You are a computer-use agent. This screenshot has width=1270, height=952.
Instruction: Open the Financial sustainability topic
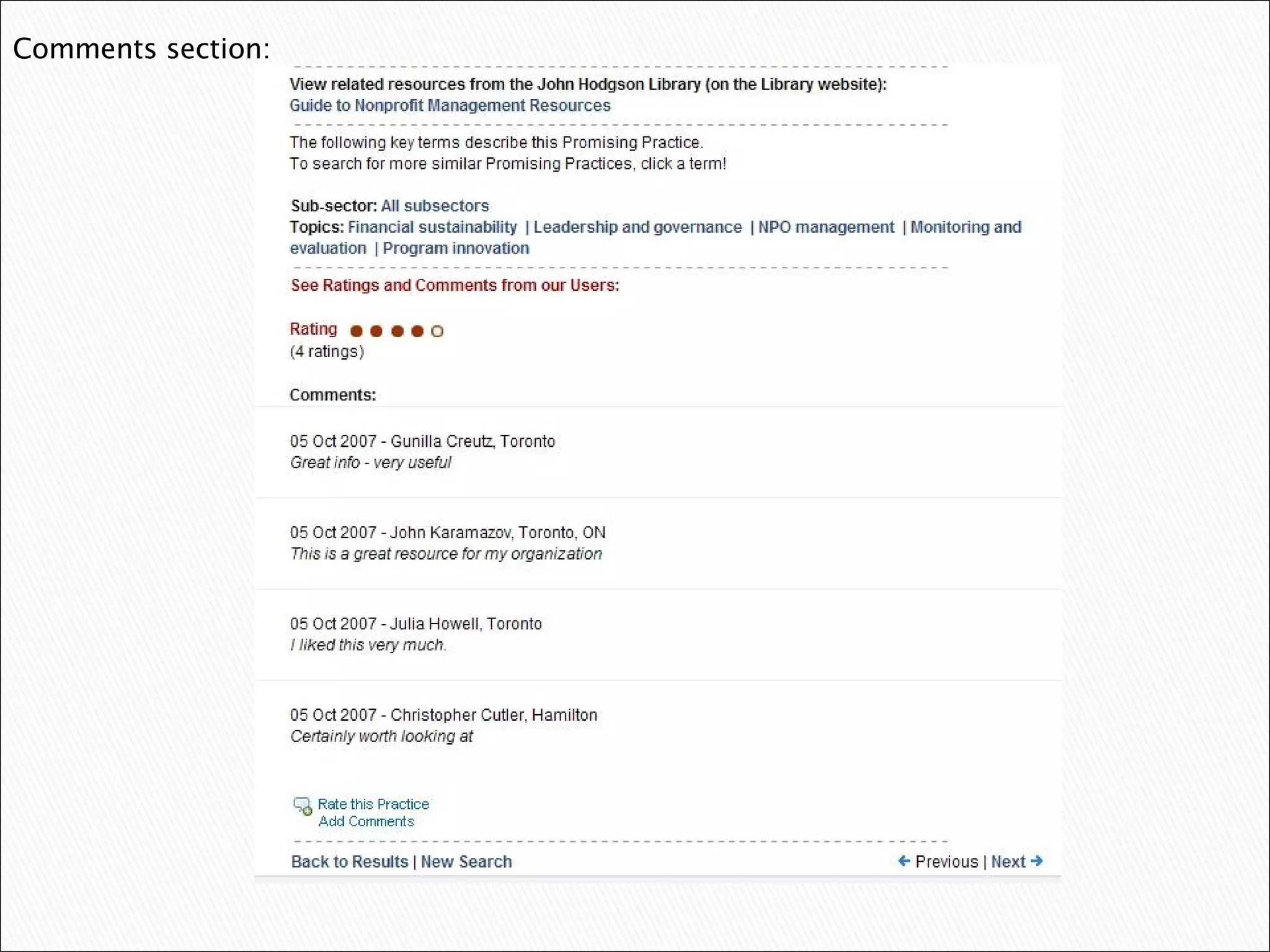pos(432,227)
